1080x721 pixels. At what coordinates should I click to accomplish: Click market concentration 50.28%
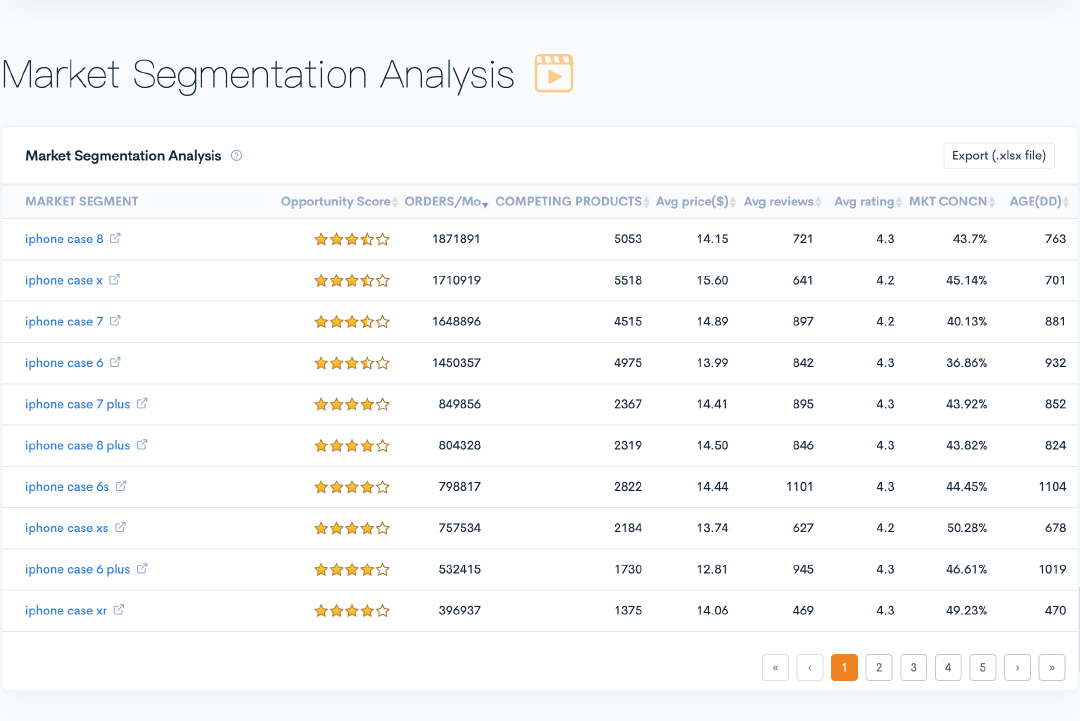(966, 528)
